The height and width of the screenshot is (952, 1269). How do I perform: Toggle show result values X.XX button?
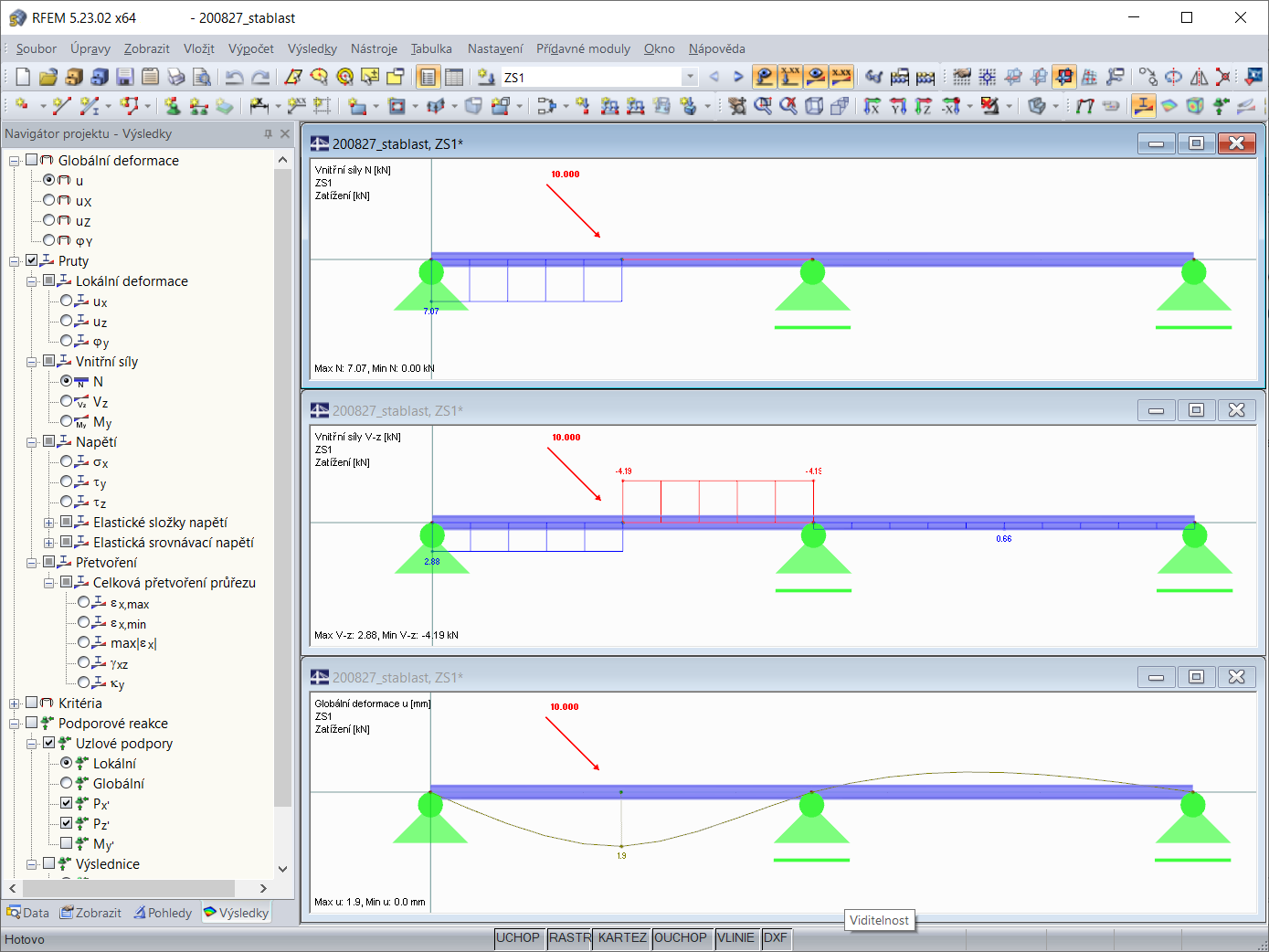pos(841,77)
